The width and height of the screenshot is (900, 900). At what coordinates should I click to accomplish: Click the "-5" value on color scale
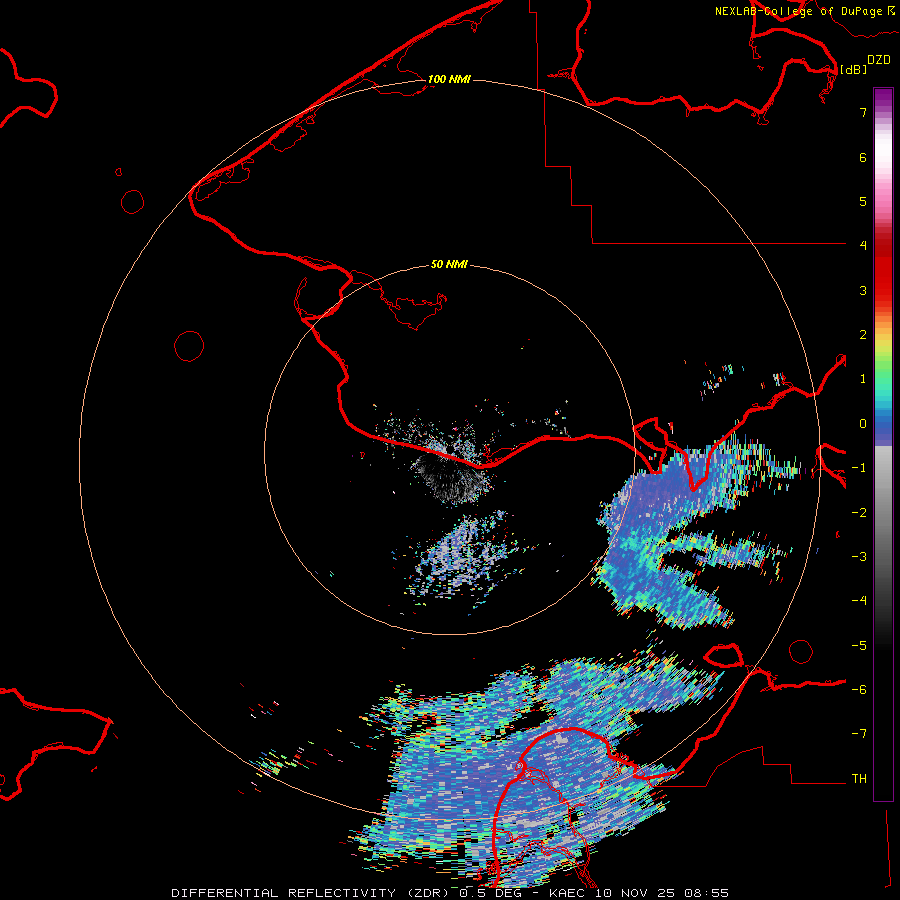coord(859,646)
